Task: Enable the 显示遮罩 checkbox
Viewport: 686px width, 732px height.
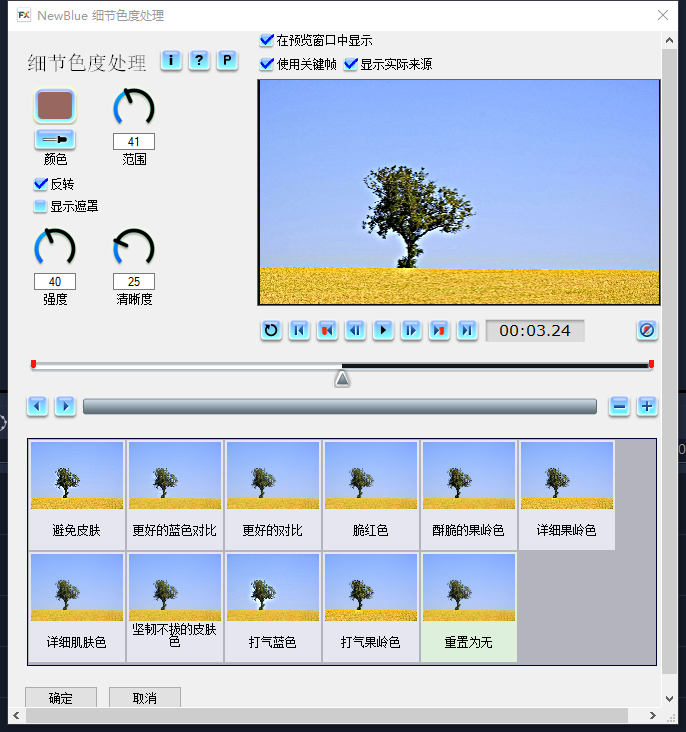Action: point(41,206)
